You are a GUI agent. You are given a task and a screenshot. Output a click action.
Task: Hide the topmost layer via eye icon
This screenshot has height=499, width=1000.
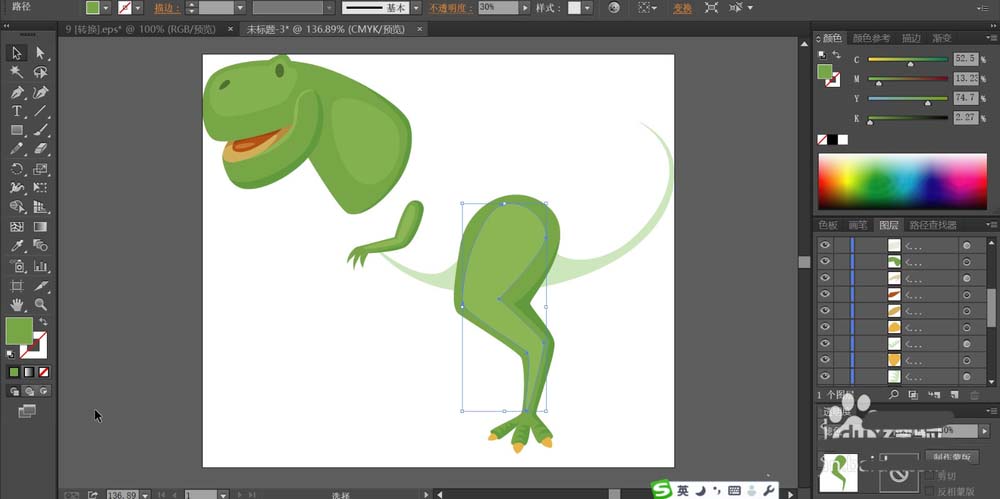(x=825, y=245)
